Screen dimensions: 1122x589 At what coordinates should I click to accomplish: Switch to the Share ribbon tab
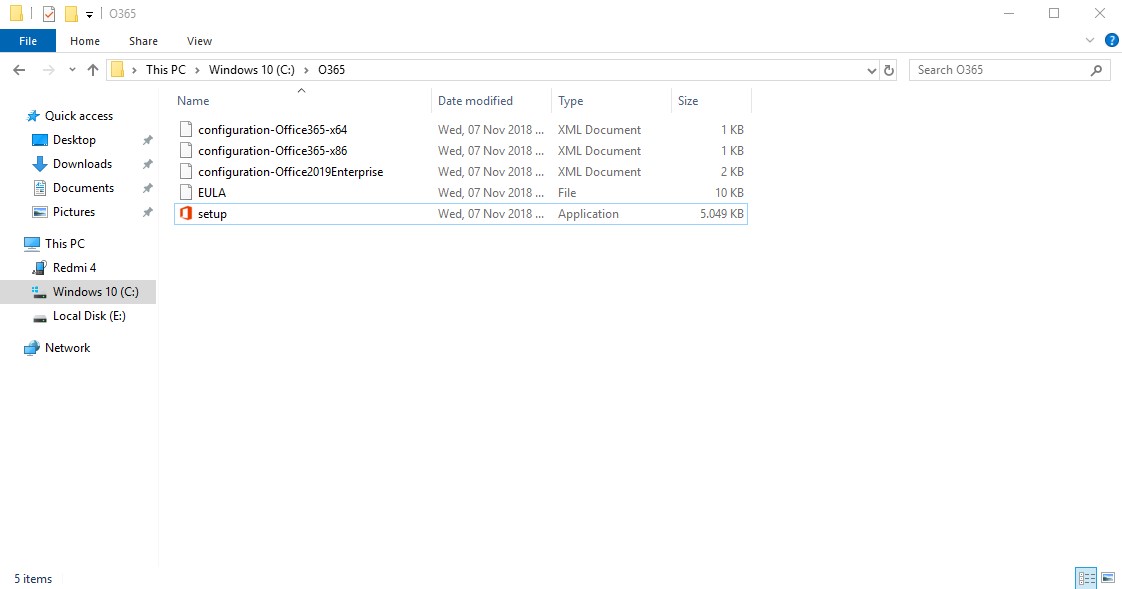pyautogui.click(x=143, y=41)
